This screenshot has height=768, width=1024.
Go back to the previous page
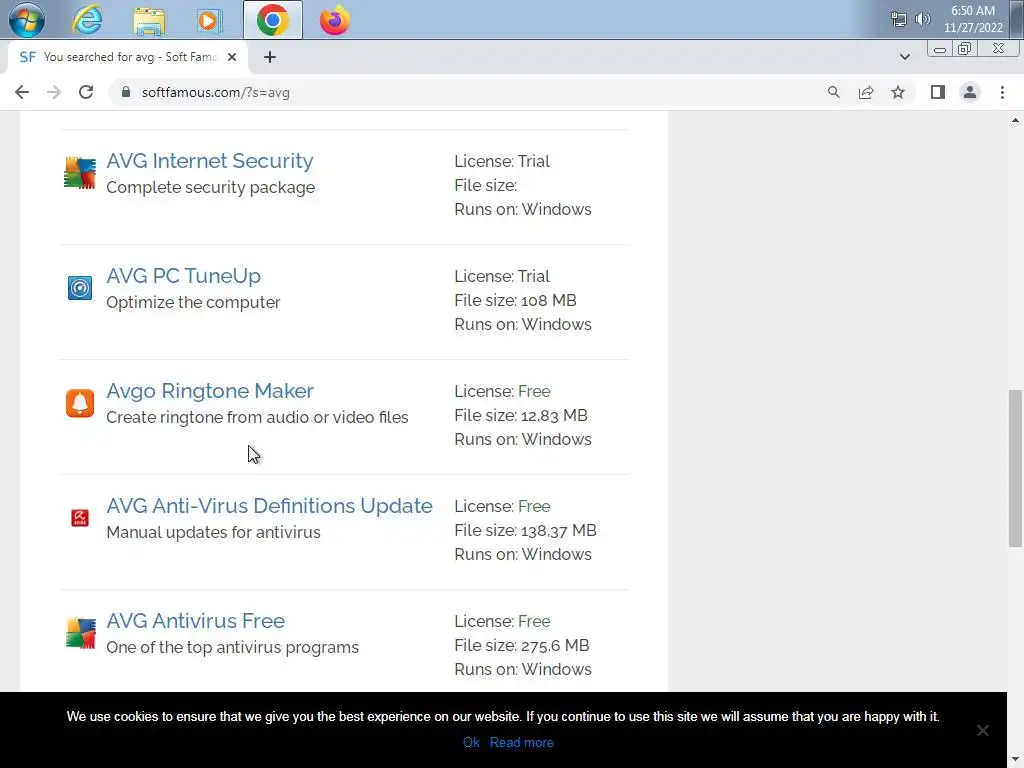22,93
